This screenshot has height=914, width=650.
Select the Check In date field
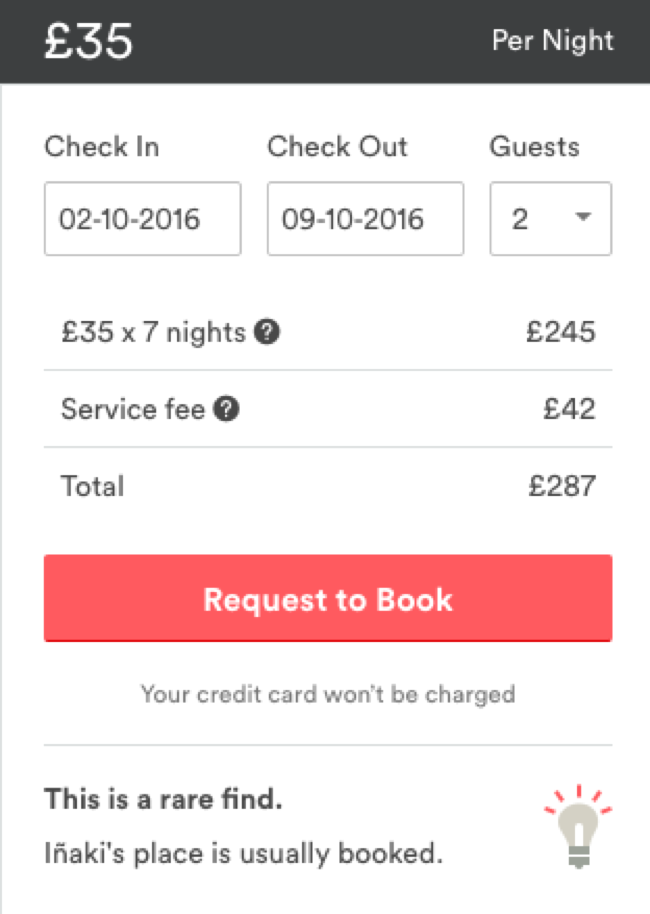pyautogui.click(x=143, y=219)
